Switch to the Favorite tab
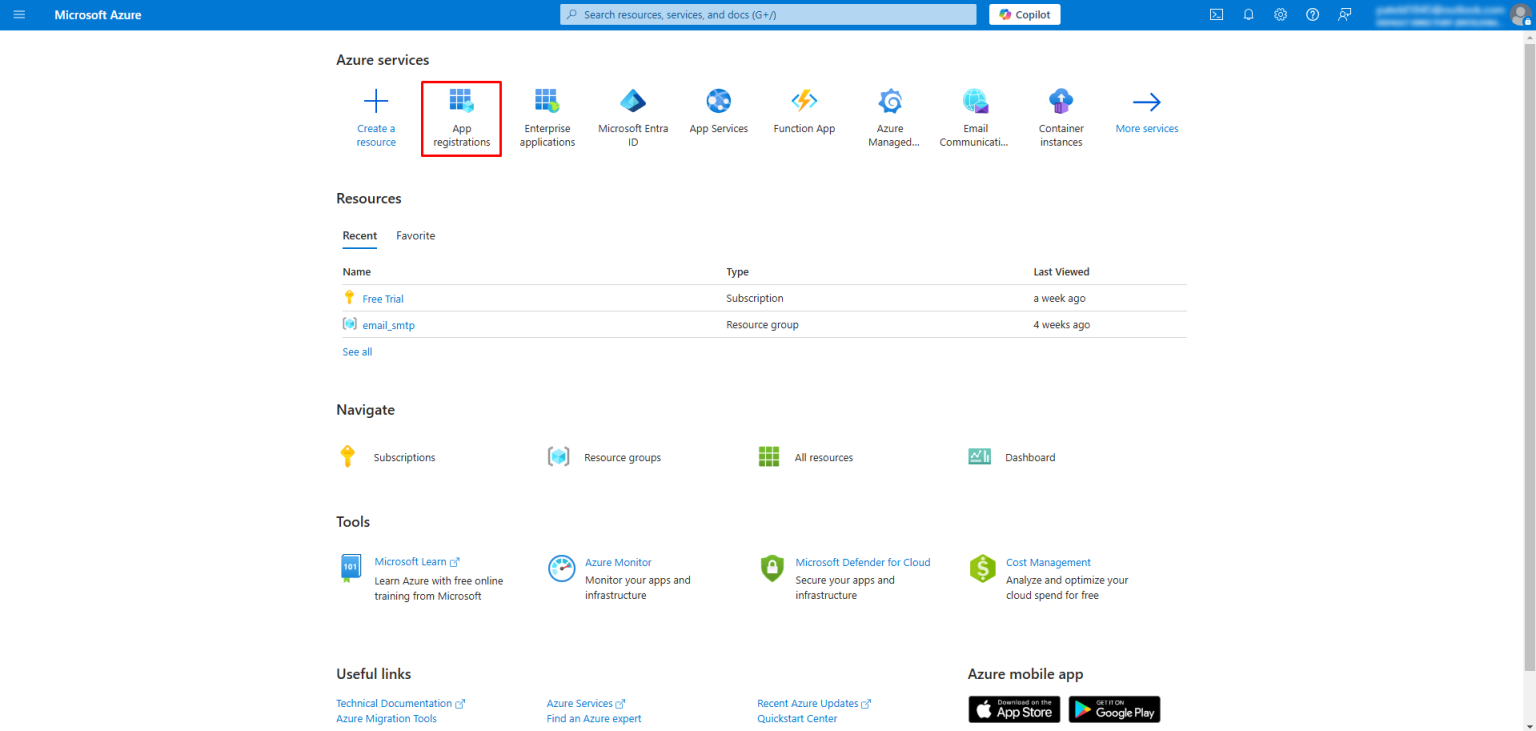This screenshot has height=731, width=1536. 415,236
